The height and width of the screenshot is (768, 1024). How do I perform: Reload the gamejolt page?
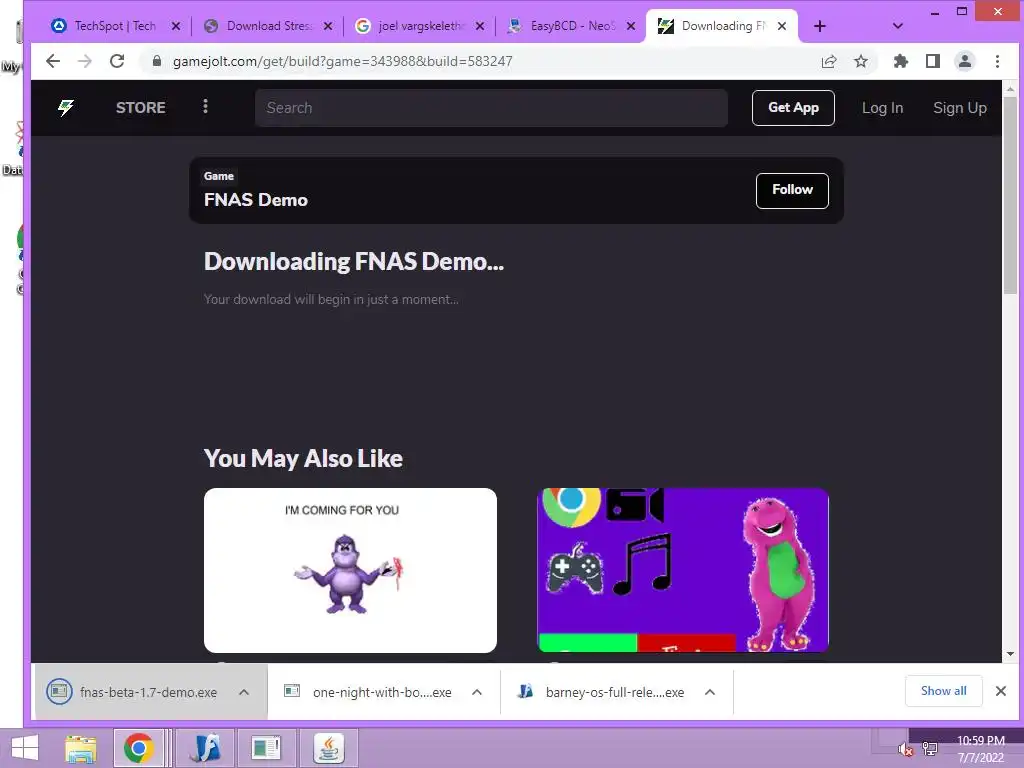point(117,61)
